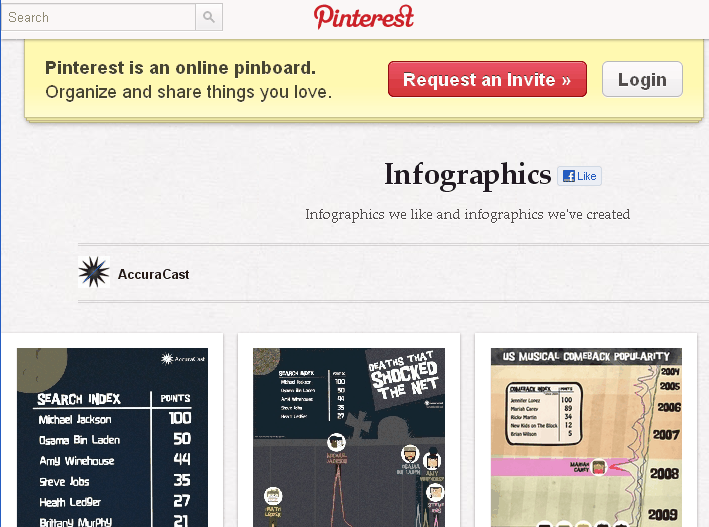Open US Musical Comeback Popularity pin
This screenshot has height=527, width=709.
tap(586, 437)
